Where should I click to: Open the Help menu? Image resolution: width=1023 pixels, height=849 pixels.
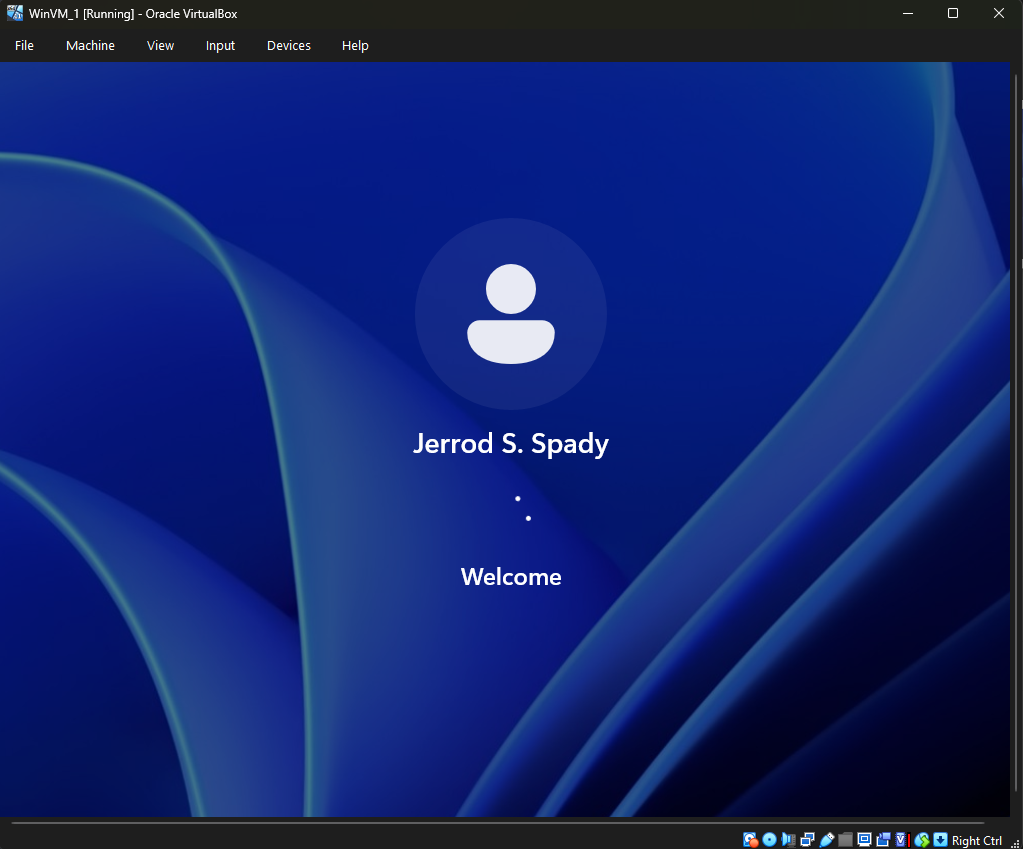[x=355, y=46]
